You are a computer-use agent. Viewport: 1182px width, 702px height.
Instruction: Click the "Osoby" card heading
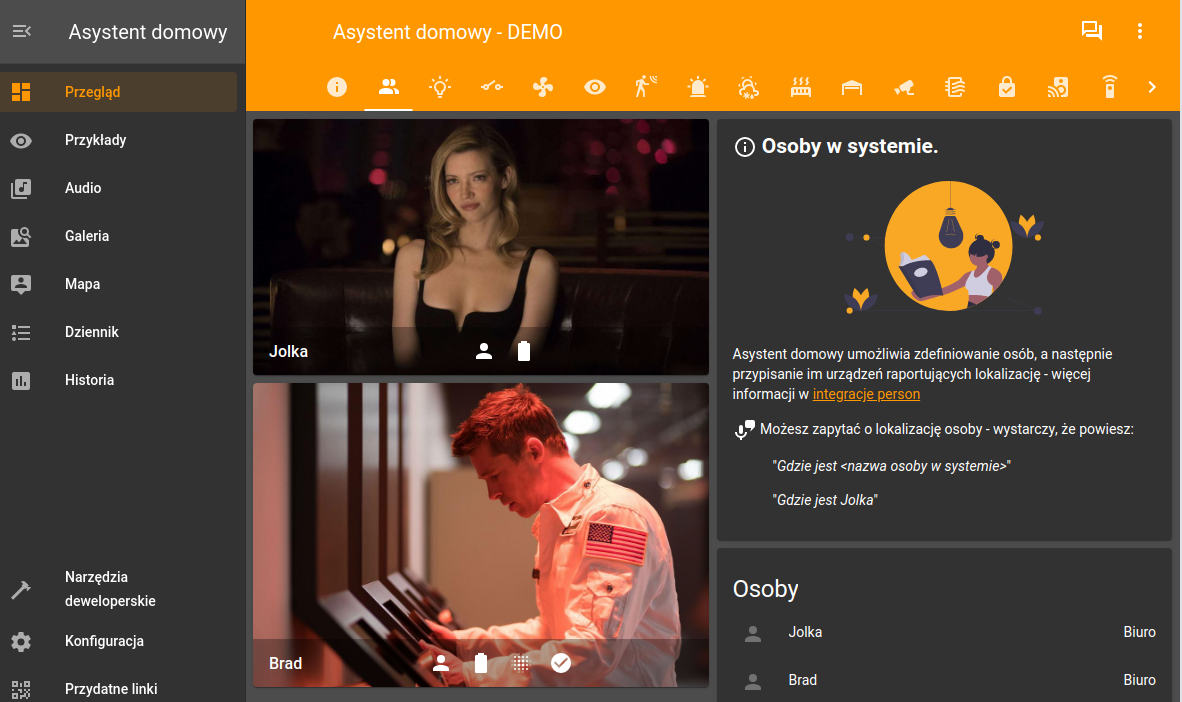[x=765, y=589]
